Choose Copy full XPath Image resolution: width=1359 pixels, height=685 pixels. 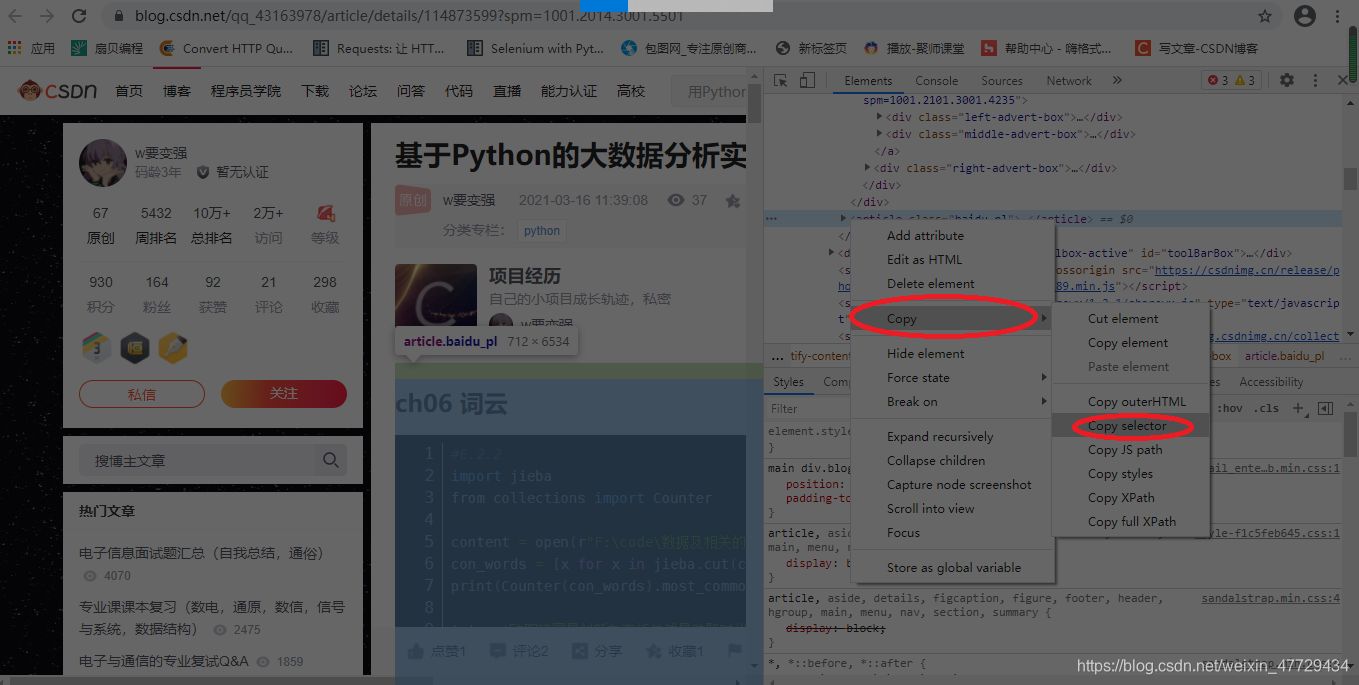tap(1130, 522)
